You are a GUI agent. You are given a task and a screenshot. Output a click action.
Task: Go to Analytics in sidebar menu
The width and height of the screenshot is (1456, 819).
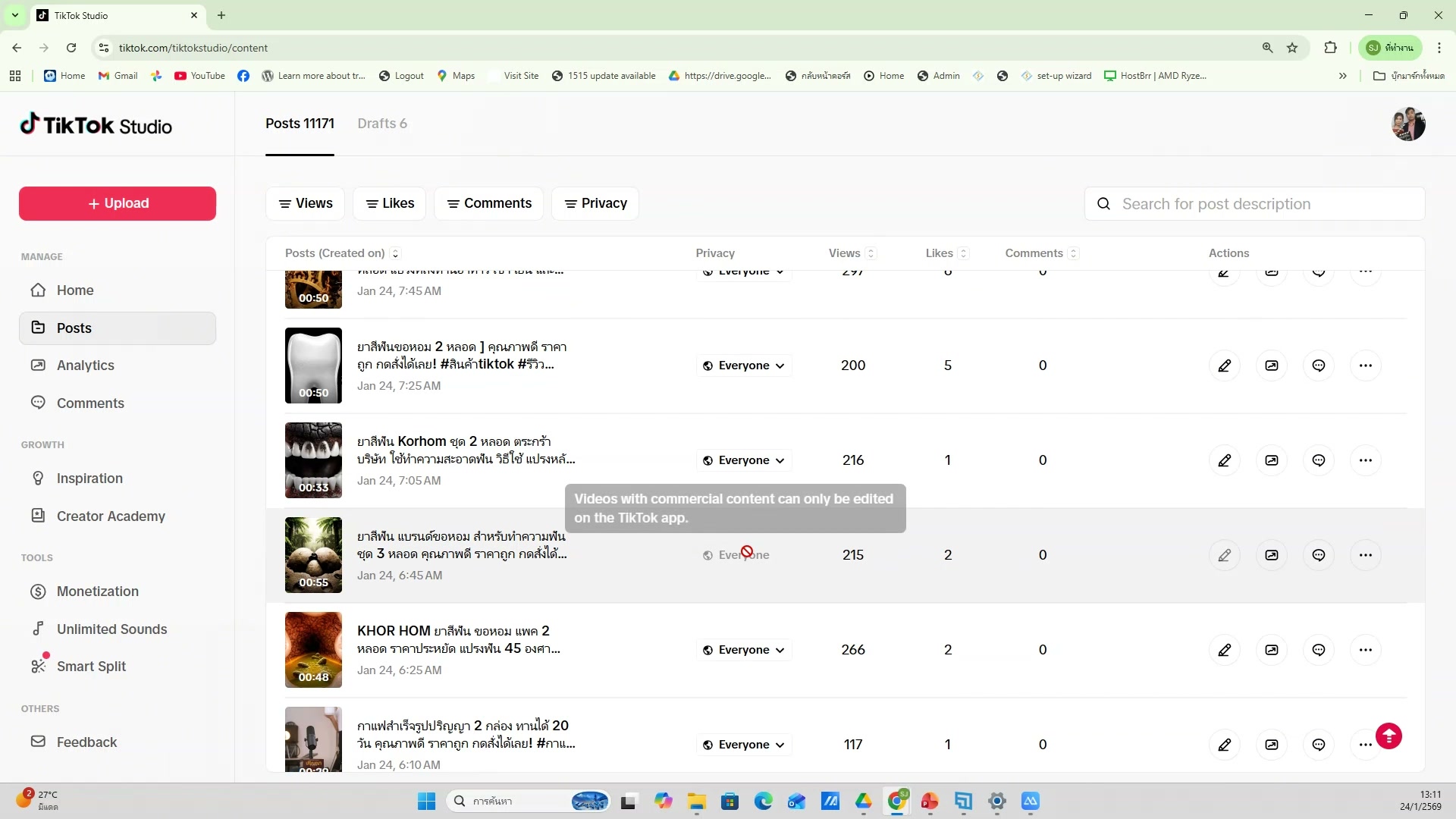85,366
